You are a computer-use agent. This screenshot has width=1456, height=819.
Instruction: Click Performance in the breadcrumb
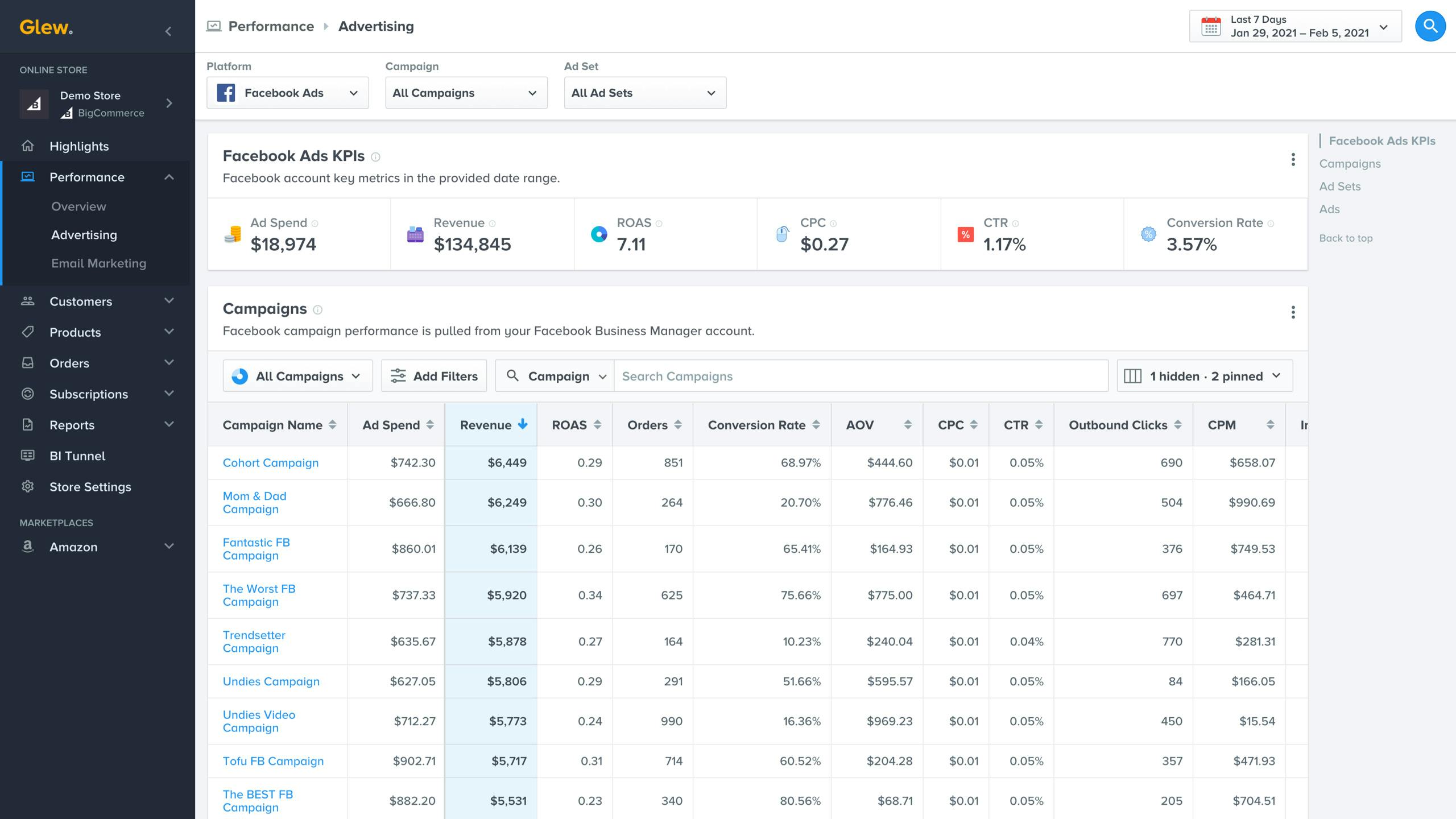coord(271,26)
